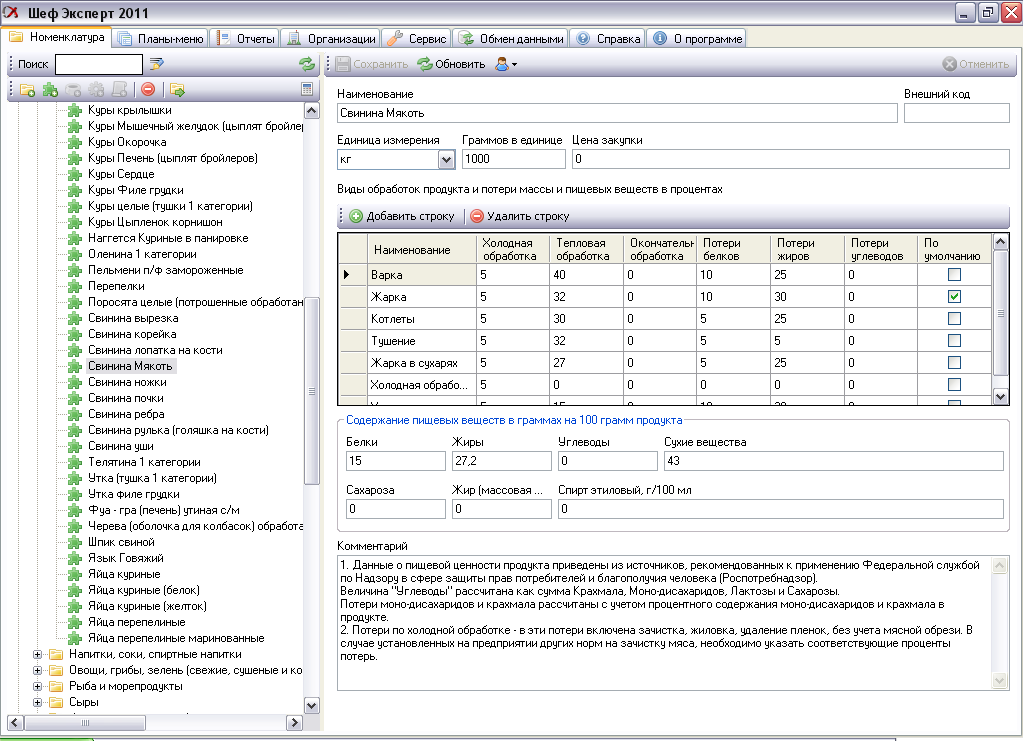Image resolution: width=1023 pixels, height=741 pixels.
Task: Click the red delete icon in tree toolbar
Action: point(148,90)
